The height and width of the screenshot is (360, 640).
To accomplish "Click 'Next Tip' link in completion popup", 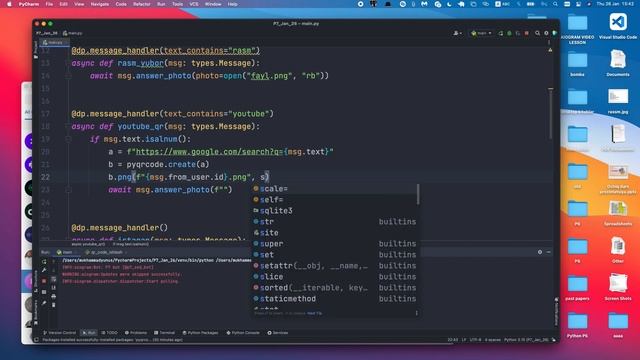I will tap(314, 313).
